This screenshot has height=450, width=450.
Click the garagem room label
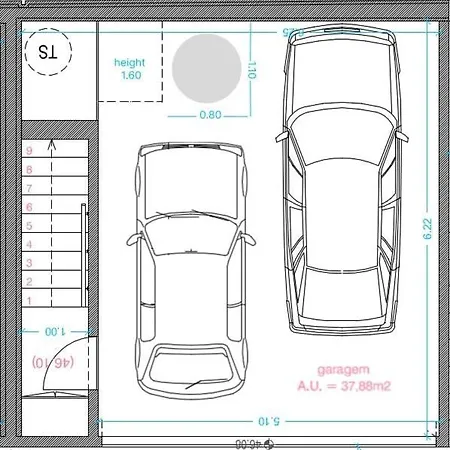344,370
